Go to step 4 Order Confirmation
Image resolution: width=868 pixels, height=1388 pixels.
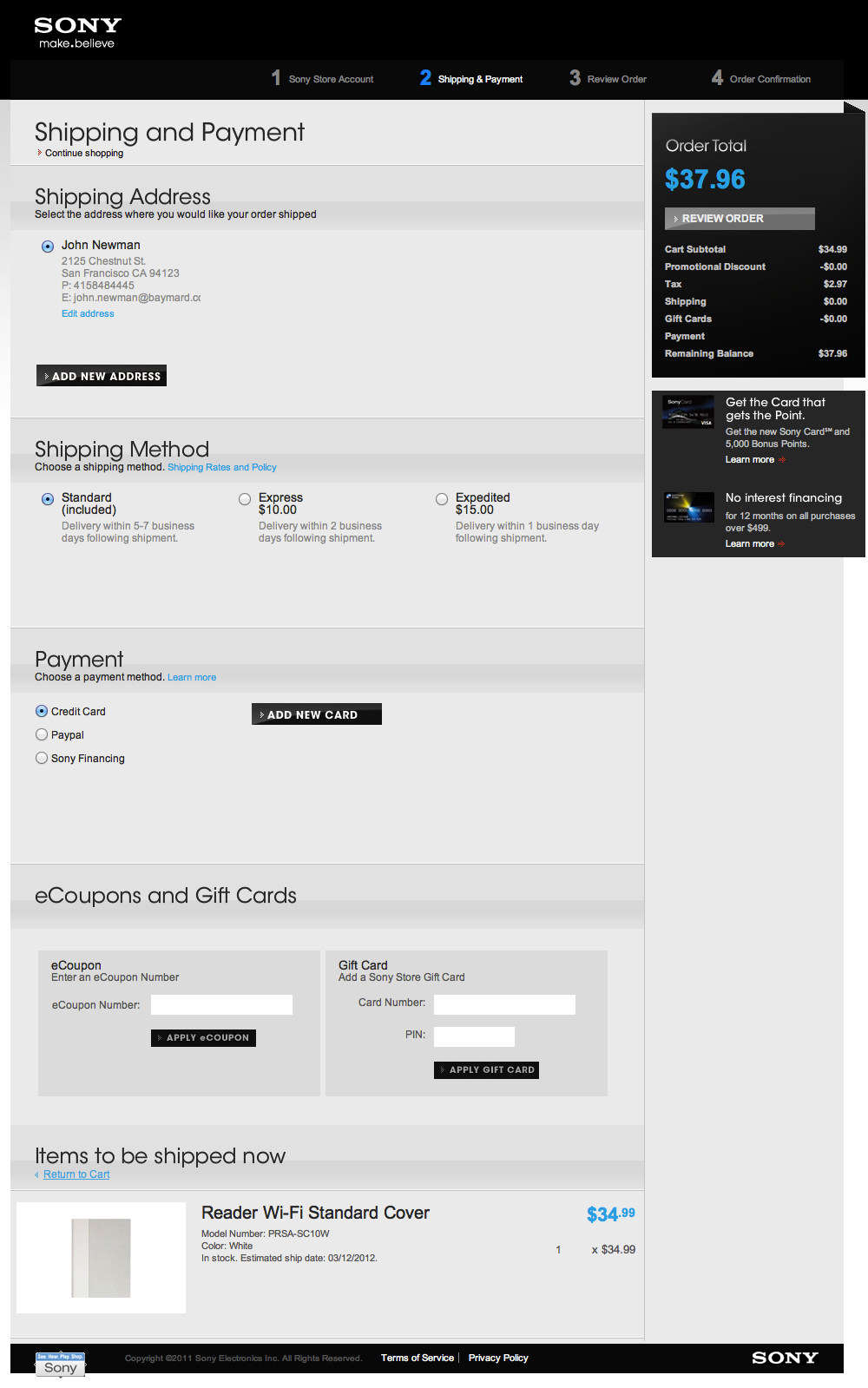pyautogui.click(x=761, y=78)
